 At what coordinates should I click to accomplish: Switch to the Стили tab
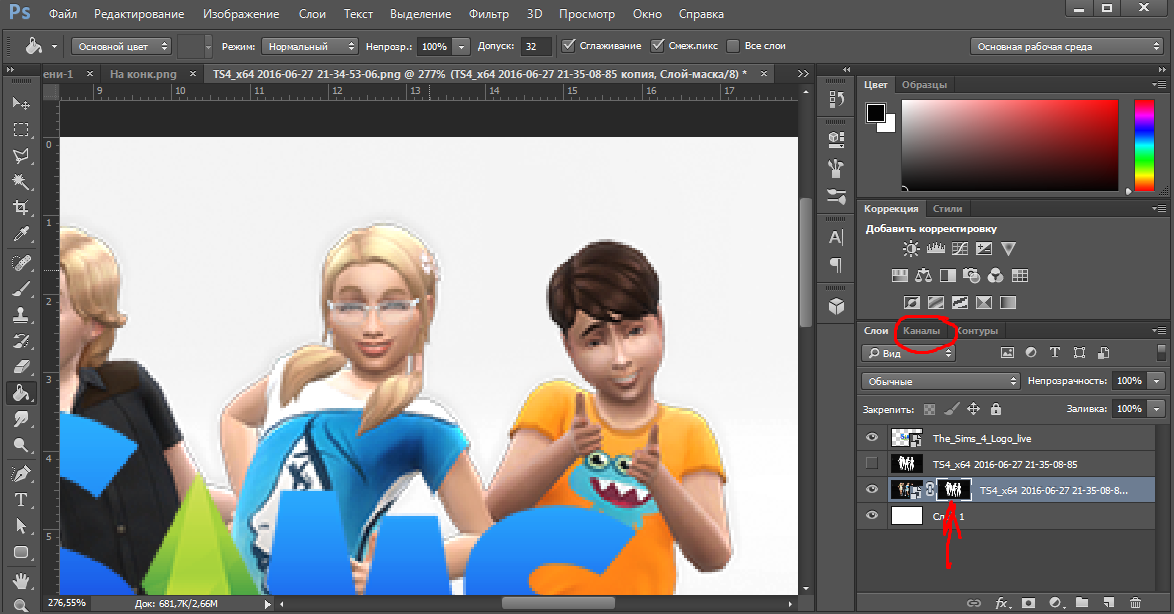tap(947, 208)
